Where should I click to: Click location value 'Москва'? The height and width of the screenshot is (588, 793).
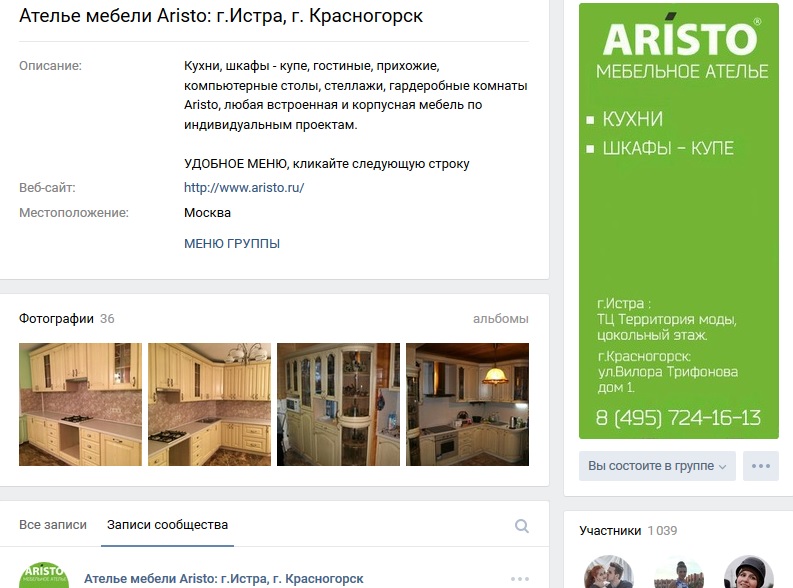pyautogui.click(x=207, y=213)
